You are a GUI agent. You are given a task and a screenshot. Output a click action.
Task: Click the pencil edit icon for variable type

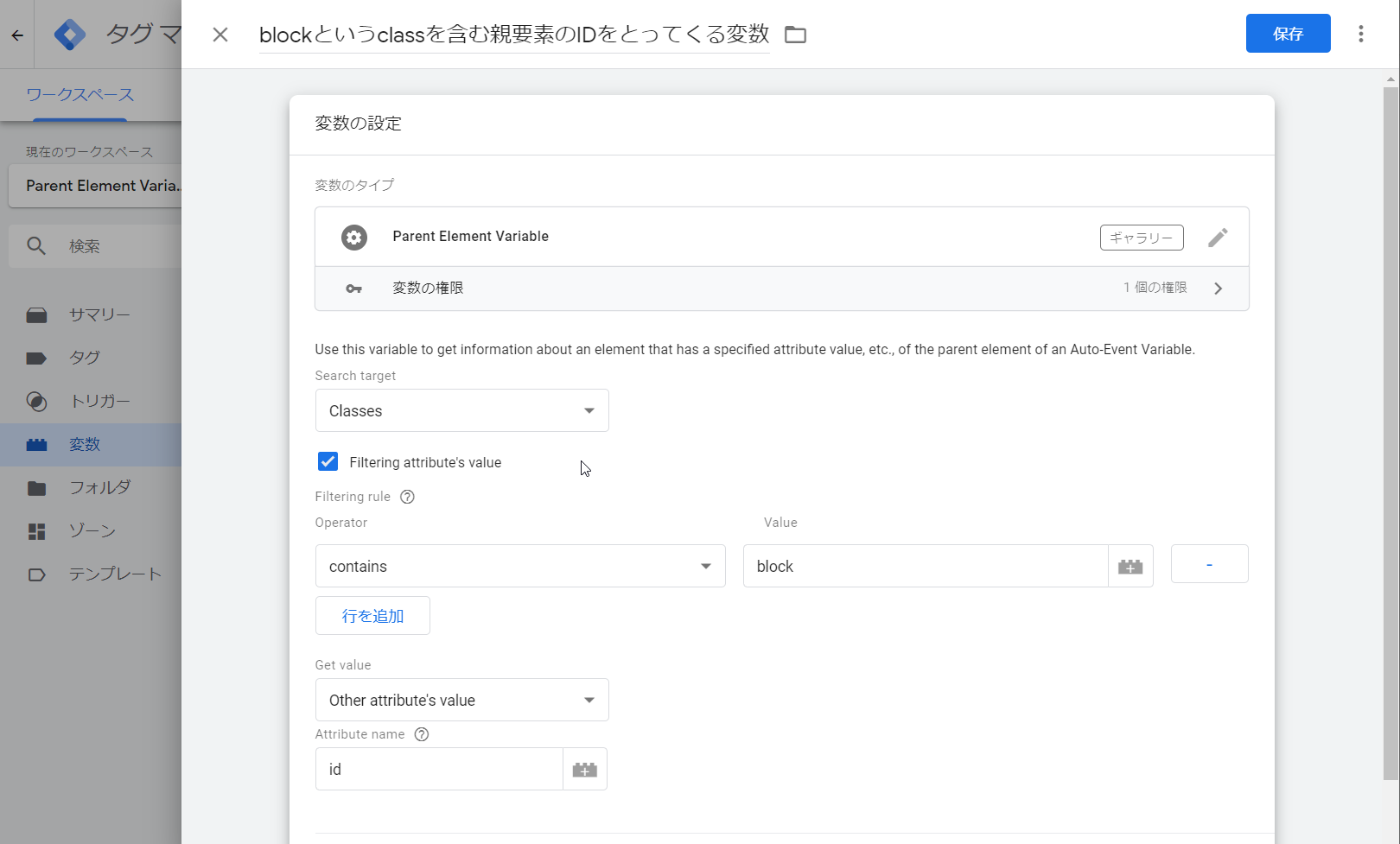[x=1218, y=238]
